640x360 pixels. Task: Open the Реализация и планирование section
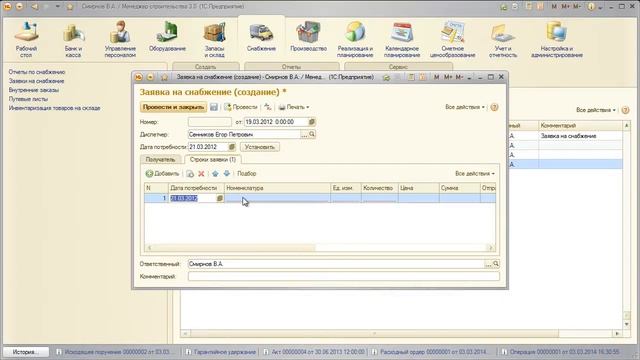pos(355,40)
